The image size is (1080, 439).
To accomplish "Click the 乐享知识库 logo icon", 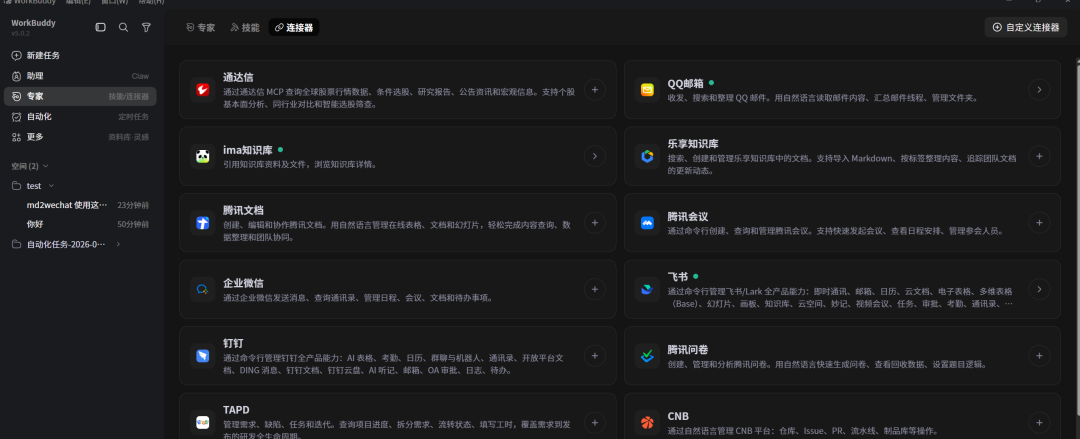I will (x=647, y=156).
